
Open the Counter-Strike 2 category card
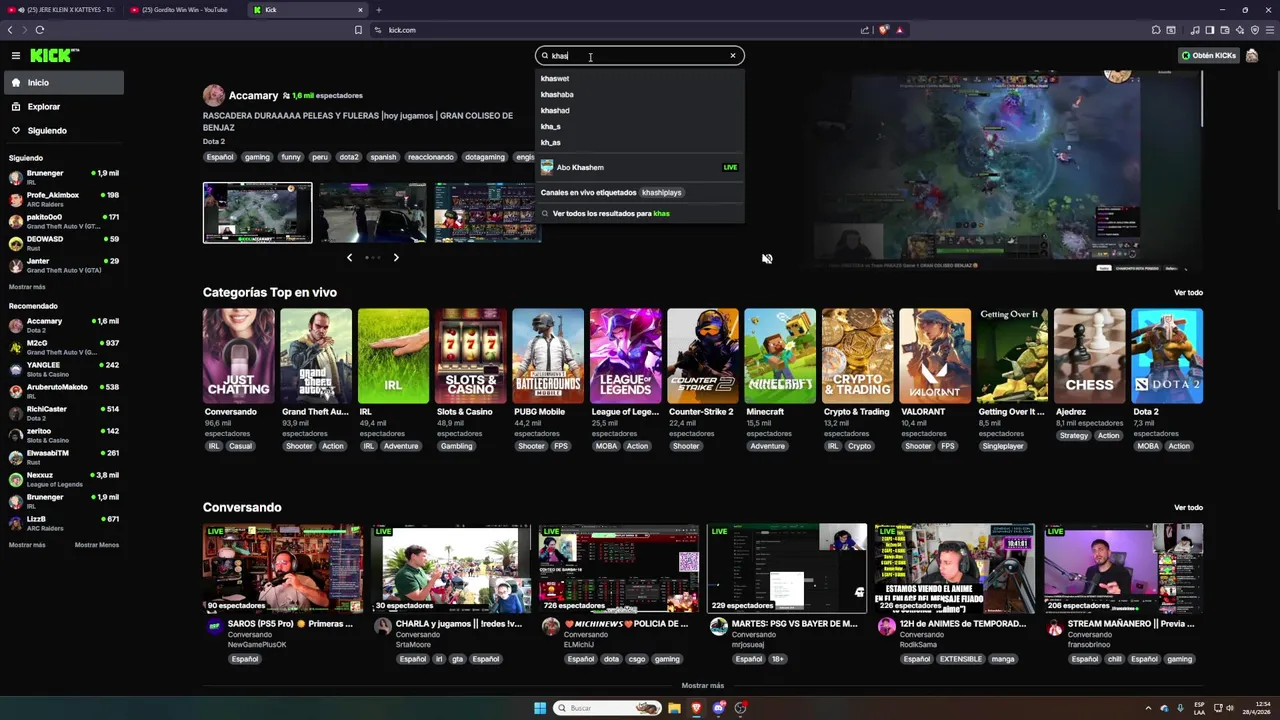tap(703, 356)
